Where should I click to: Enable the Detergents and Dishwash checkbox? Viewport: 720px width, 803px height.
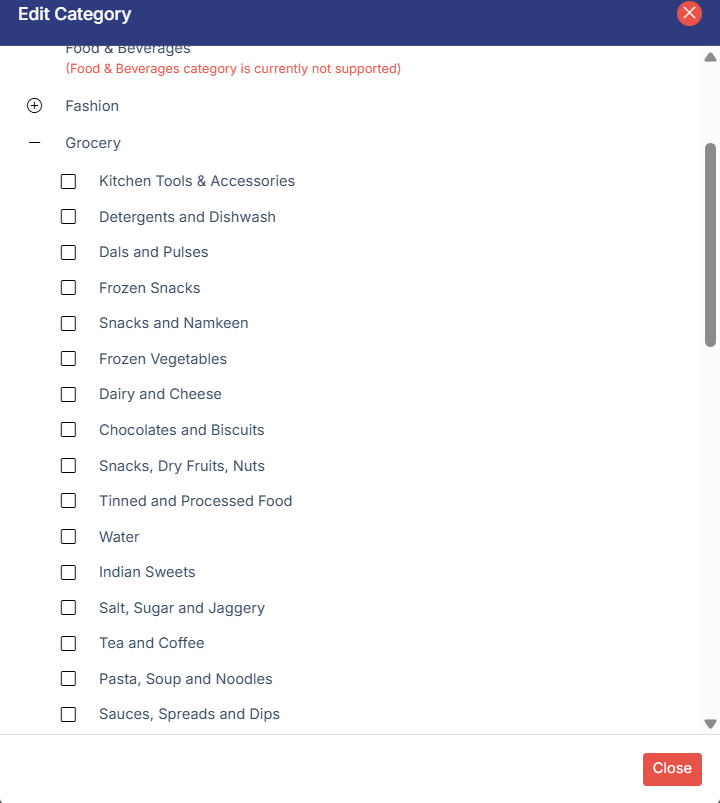(68, 217)
